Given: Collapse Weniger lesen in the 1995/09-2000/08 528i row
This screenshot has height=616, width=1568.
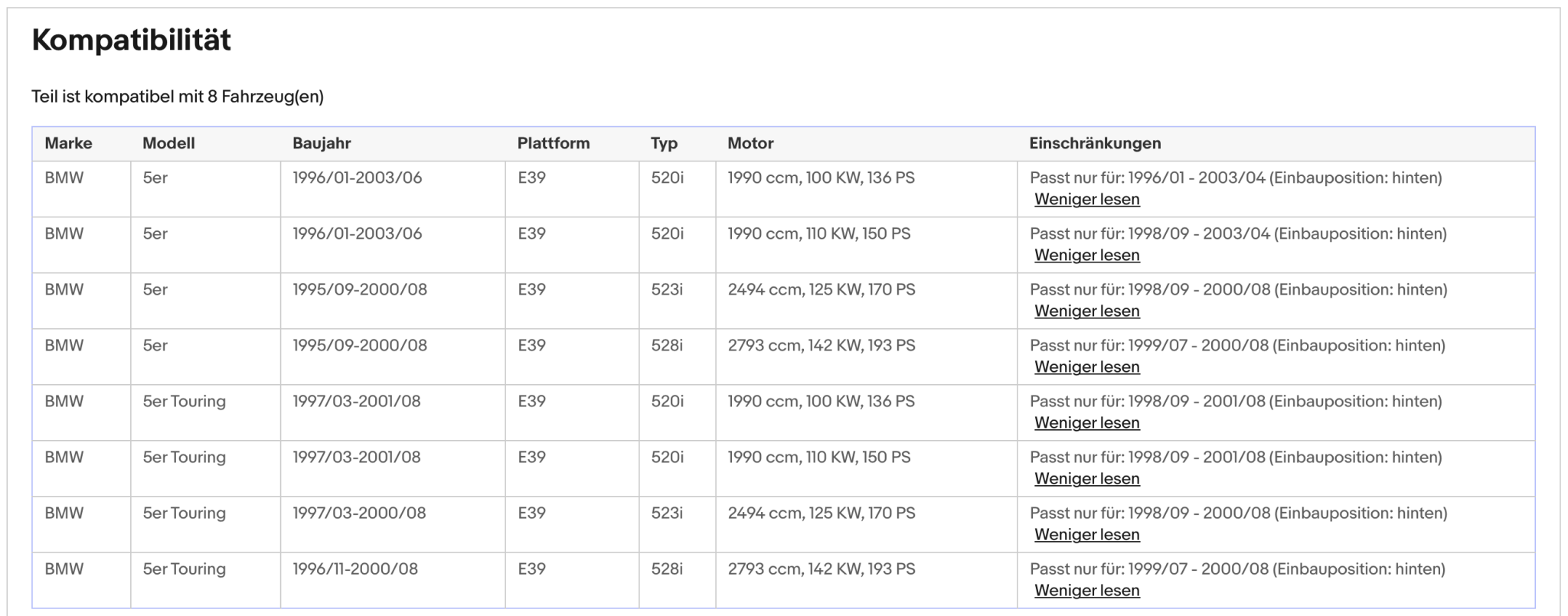Looking at the screenshot, I should coord(1086,367).
